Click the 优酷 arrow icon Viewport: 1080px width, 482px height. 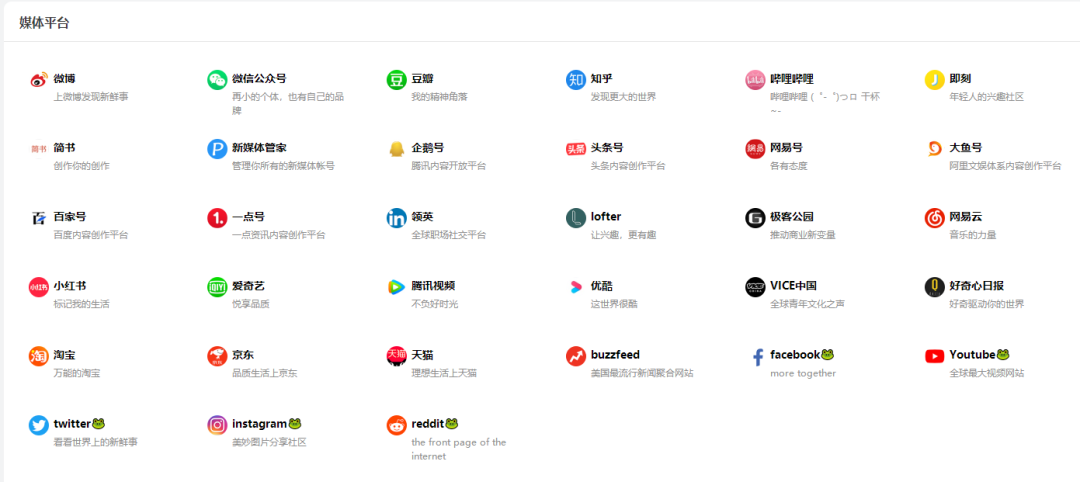pyautogui.click(x=576, y=287)
